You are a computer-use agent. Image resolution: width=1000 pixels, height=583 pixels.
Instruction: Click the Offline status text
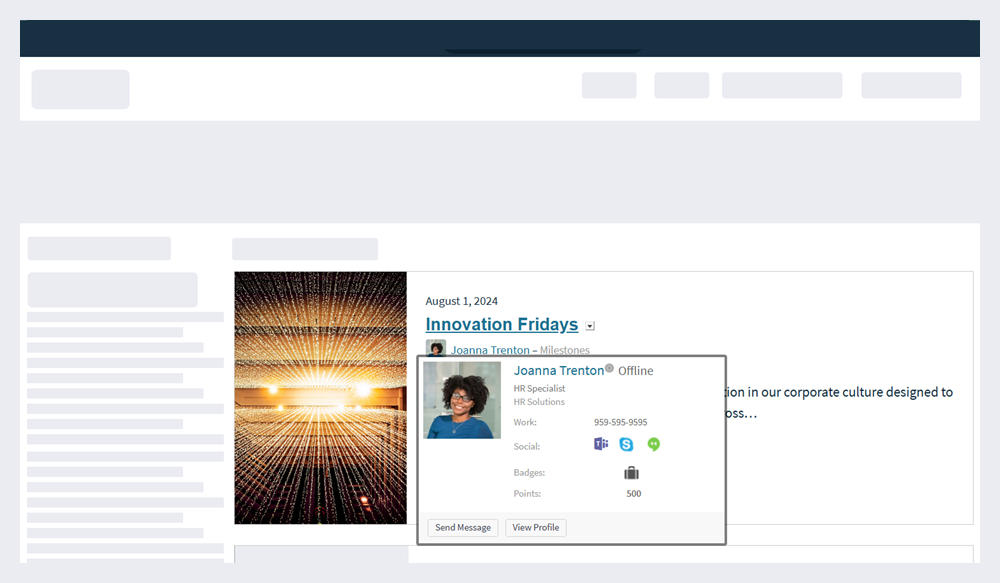point(636,371)
